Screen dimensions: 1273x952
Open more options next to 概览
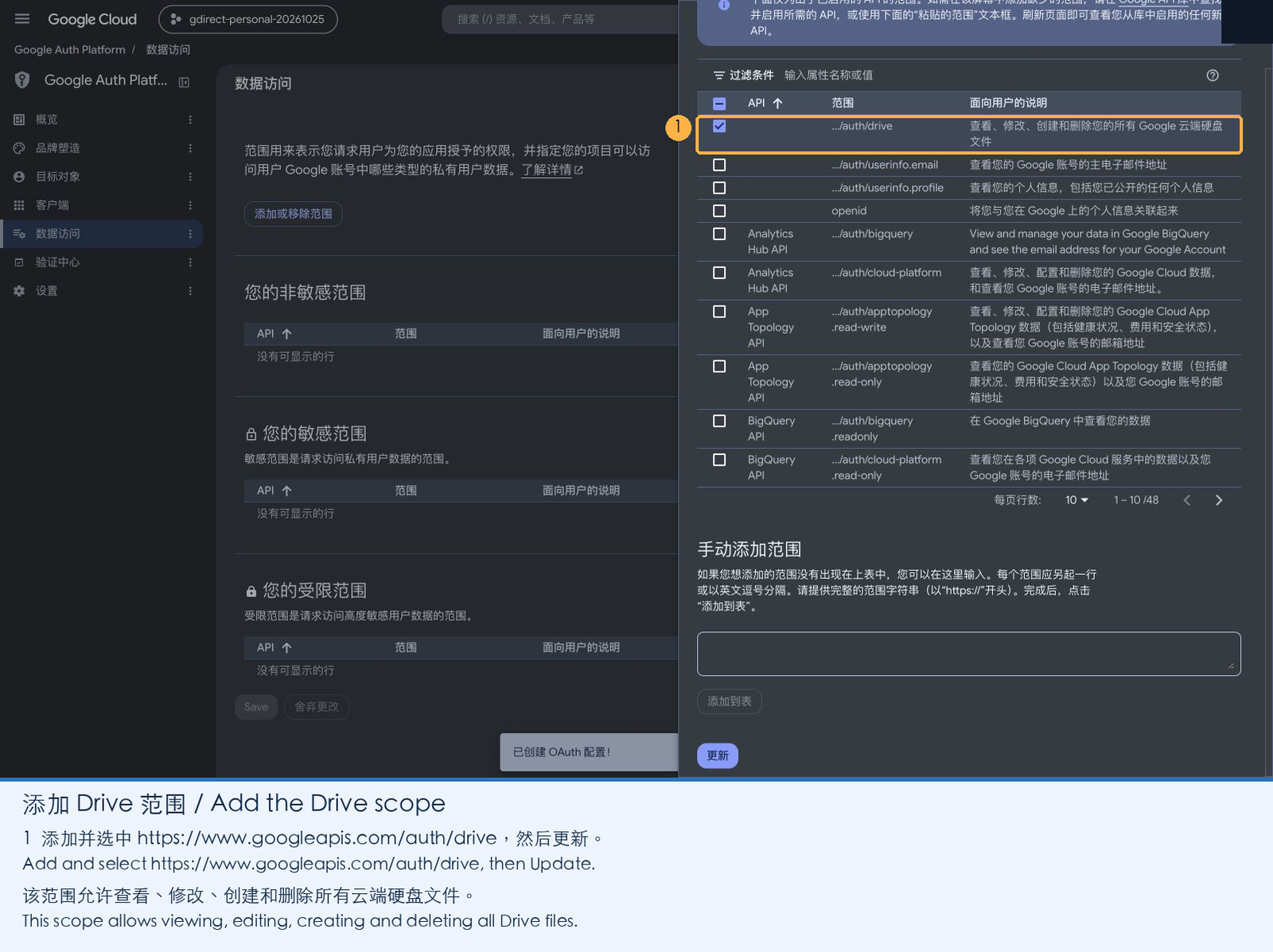pos(190,119)
